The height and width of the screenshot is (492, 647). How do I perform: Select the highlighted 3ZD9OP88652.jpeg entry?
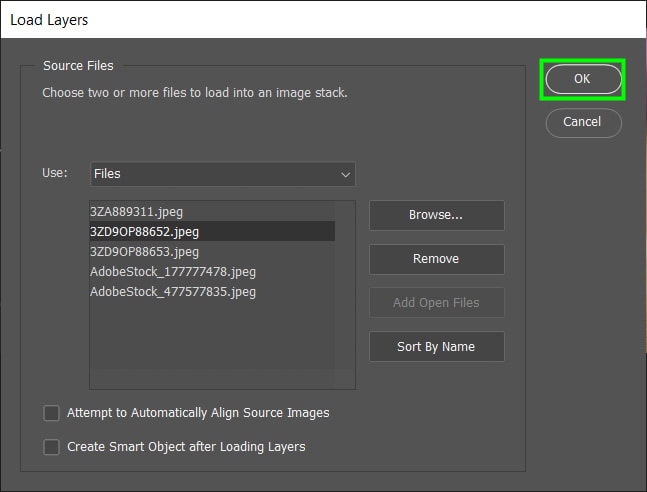(x=144, y=232)
